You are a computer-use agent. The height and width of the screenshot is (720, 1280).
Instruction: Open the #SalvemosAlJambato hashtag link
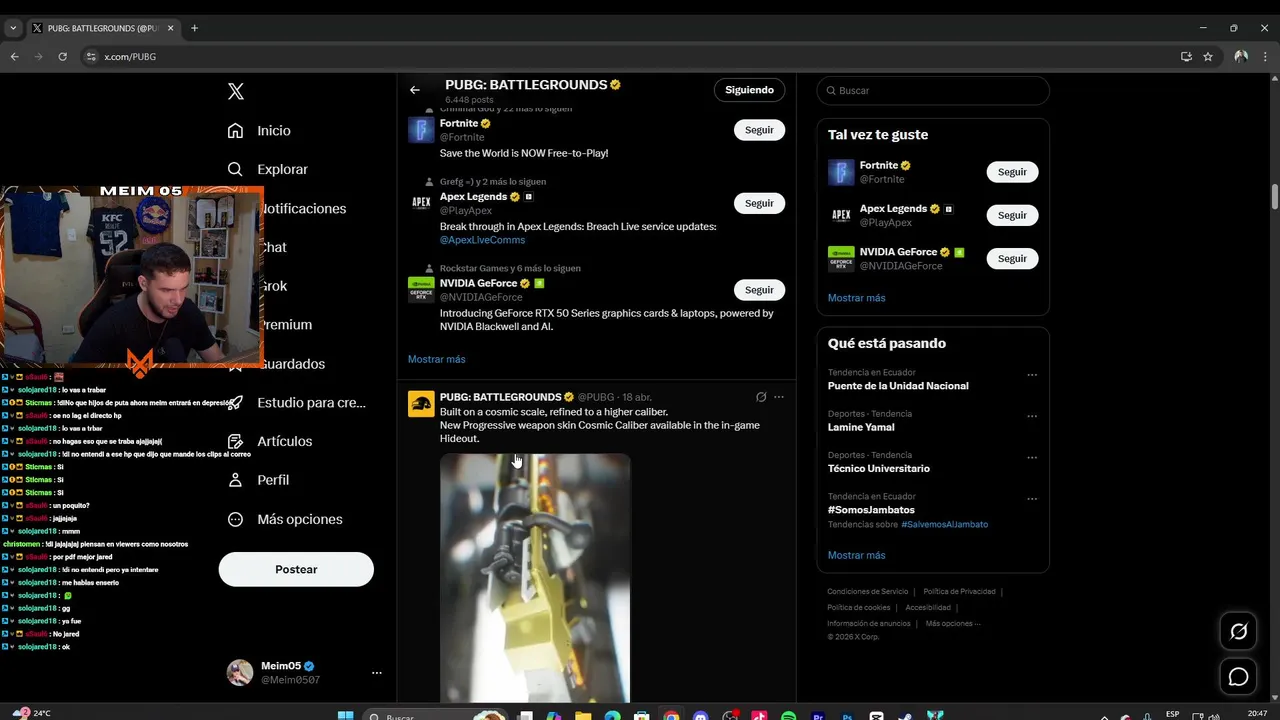click(944, 524)
